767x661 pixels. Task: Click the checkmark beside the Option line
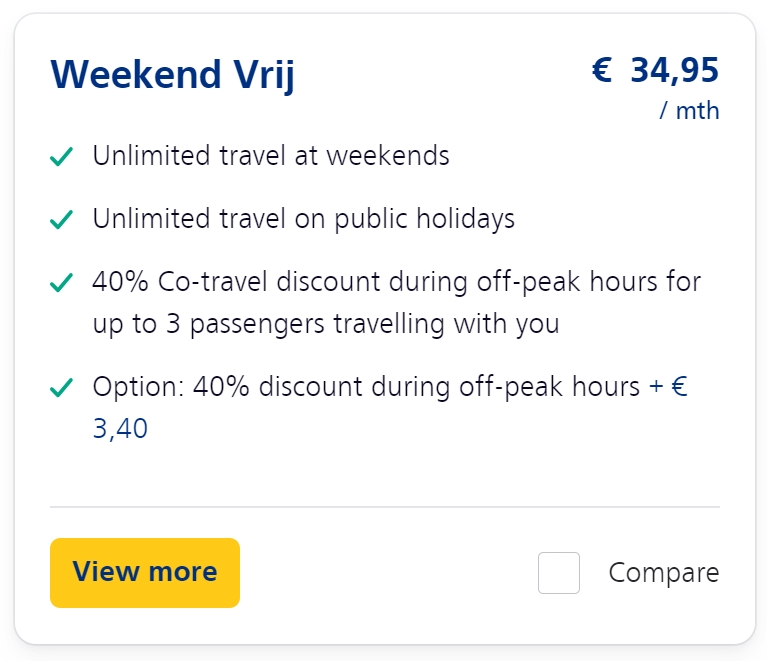tap(62, 387)
